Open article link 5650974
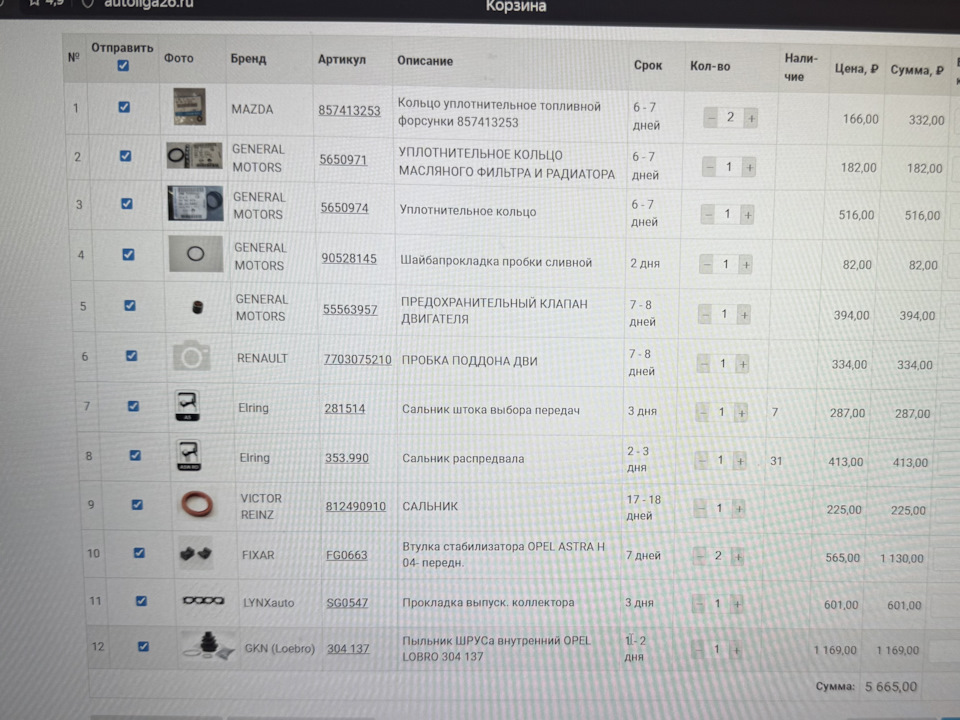The height and width of the screenshot is (720, 960). tap(345, 208)
